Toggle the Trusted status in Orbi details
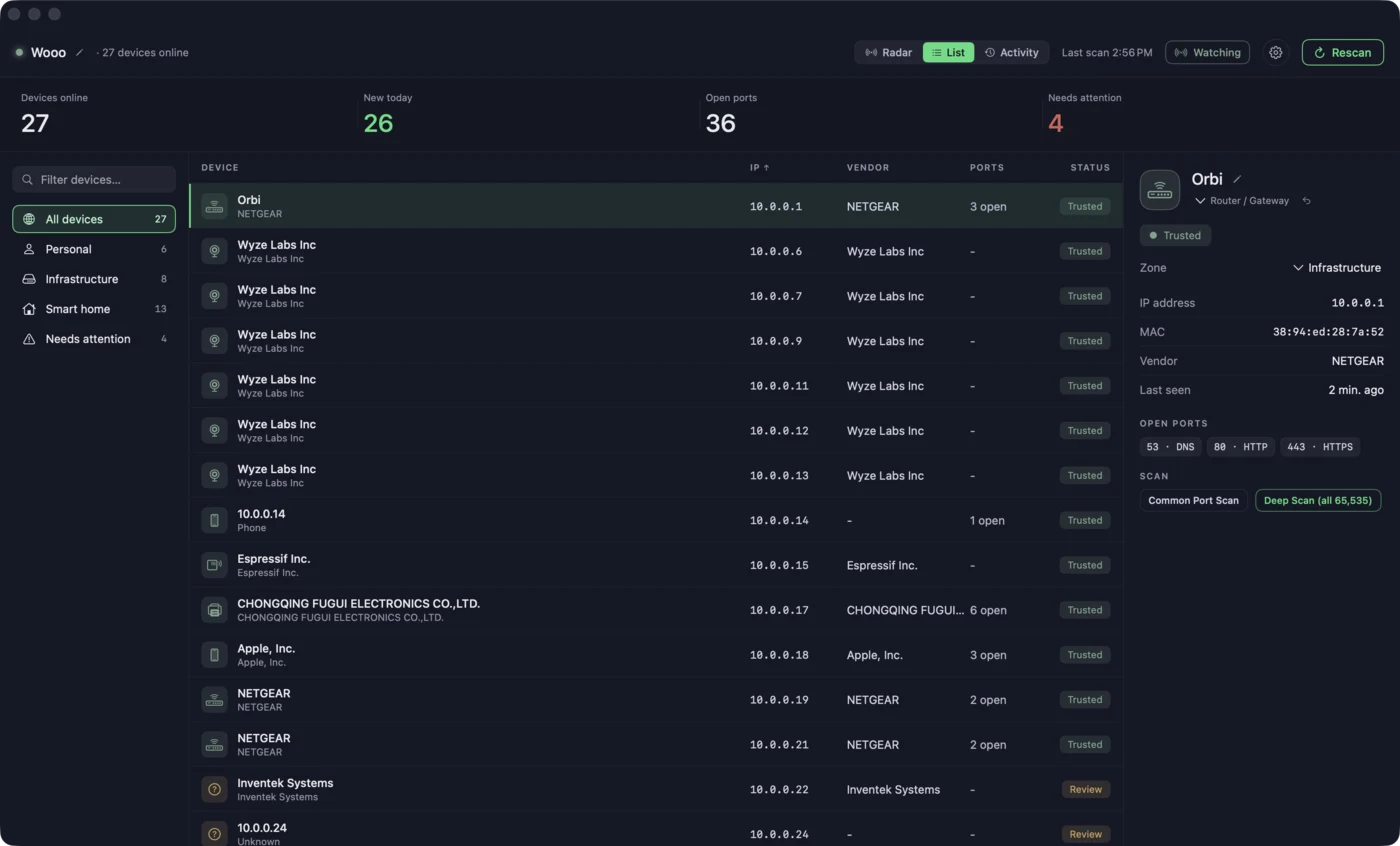Screen dimensions: 1400x846 (x=1175, y=236)
